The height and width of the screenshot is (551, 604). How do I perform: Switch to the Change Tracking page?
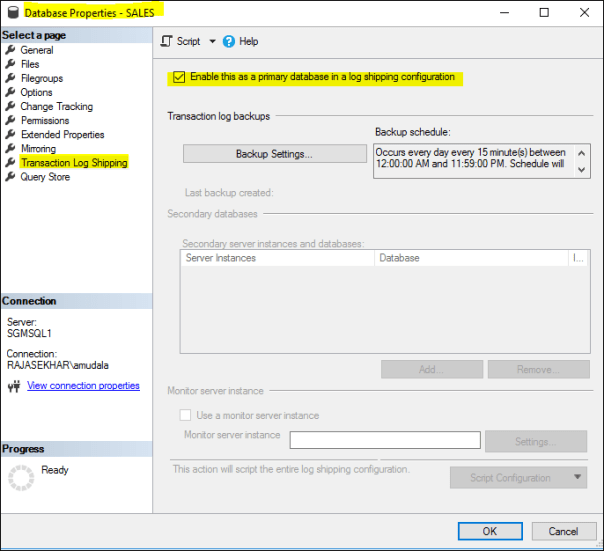(57, 106)
